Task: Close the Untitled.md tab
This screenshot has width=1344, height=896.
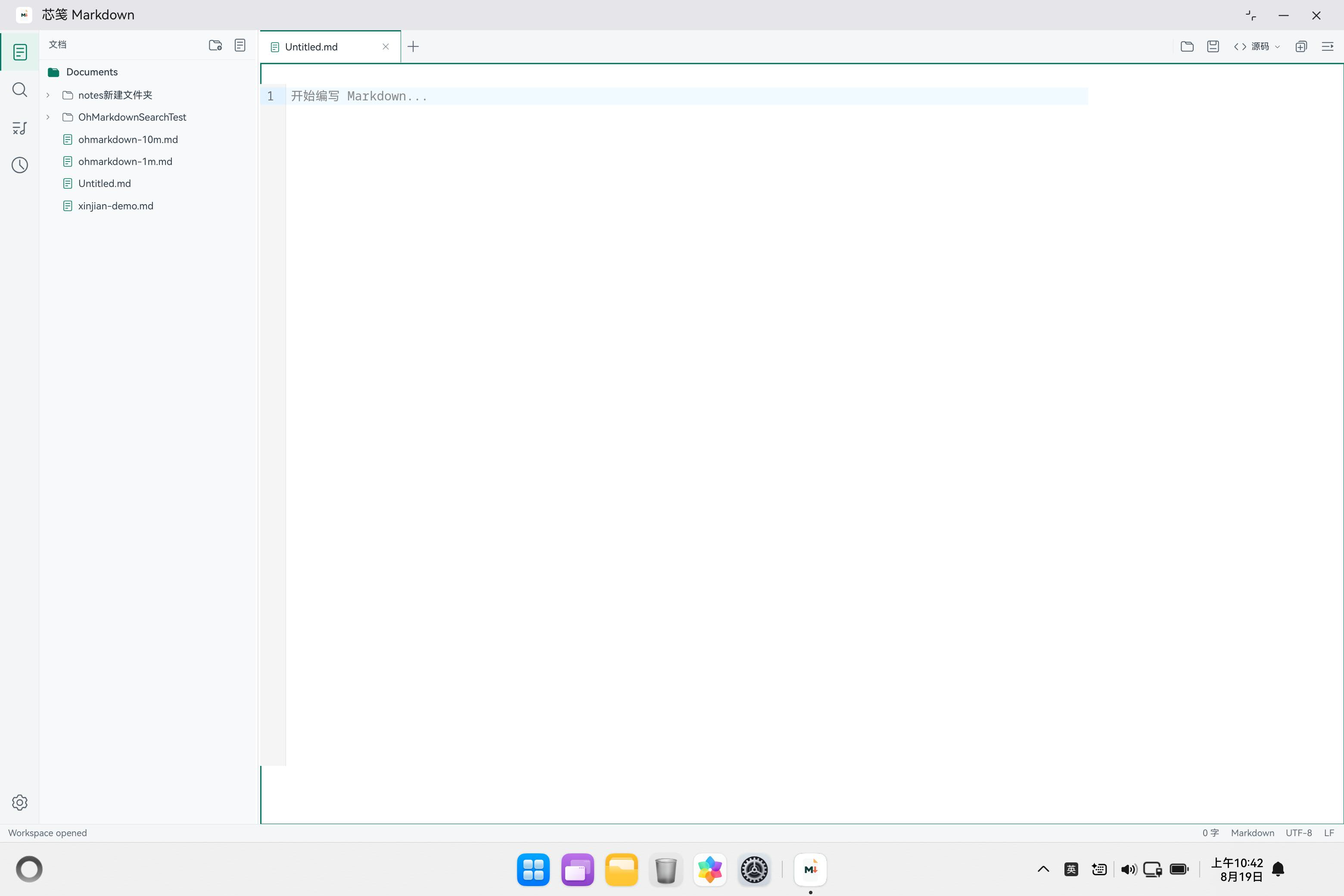Action: pyautogui.click(x=386, y=47)
